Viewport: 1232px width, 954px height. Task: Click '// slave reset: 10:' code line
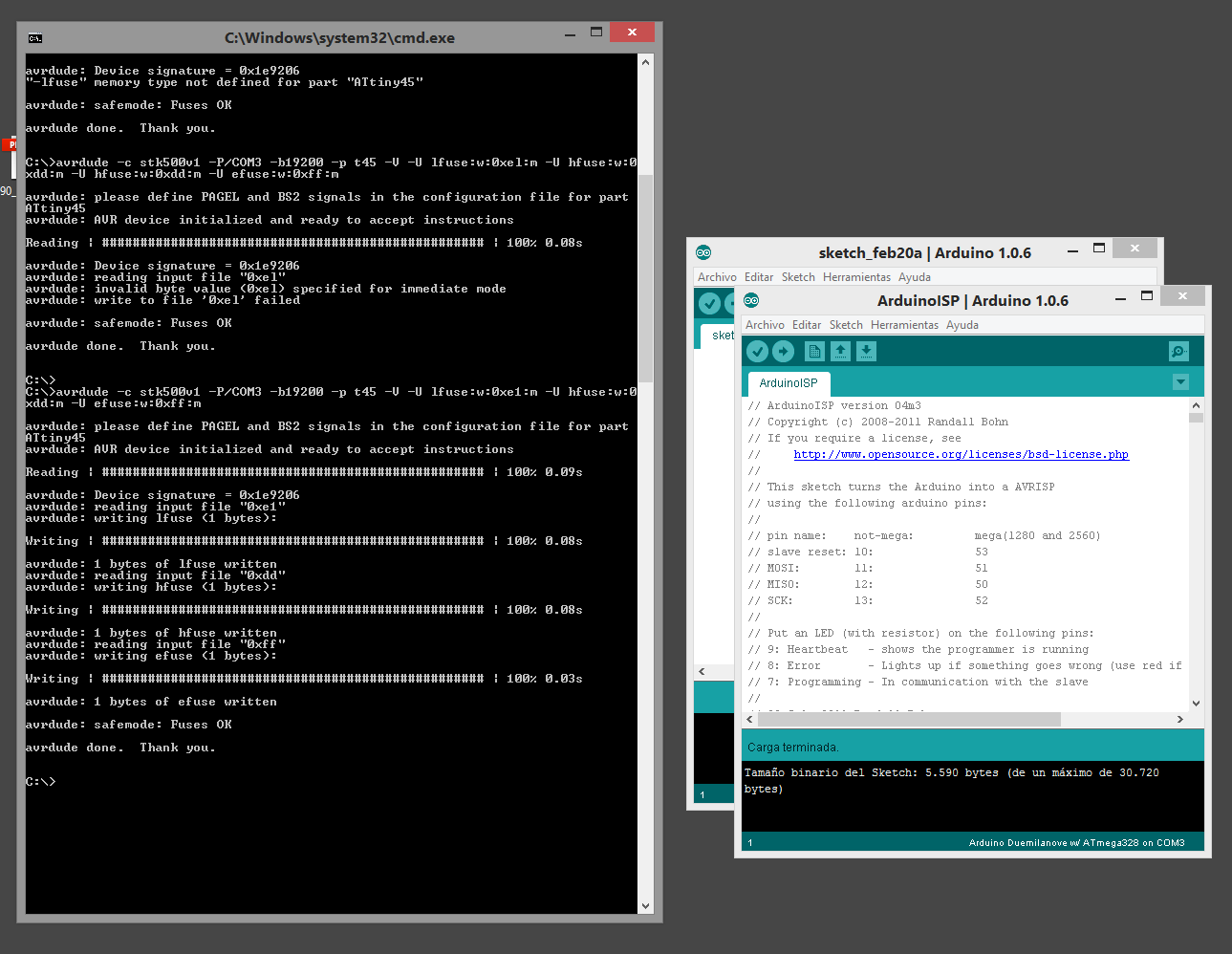811,553
